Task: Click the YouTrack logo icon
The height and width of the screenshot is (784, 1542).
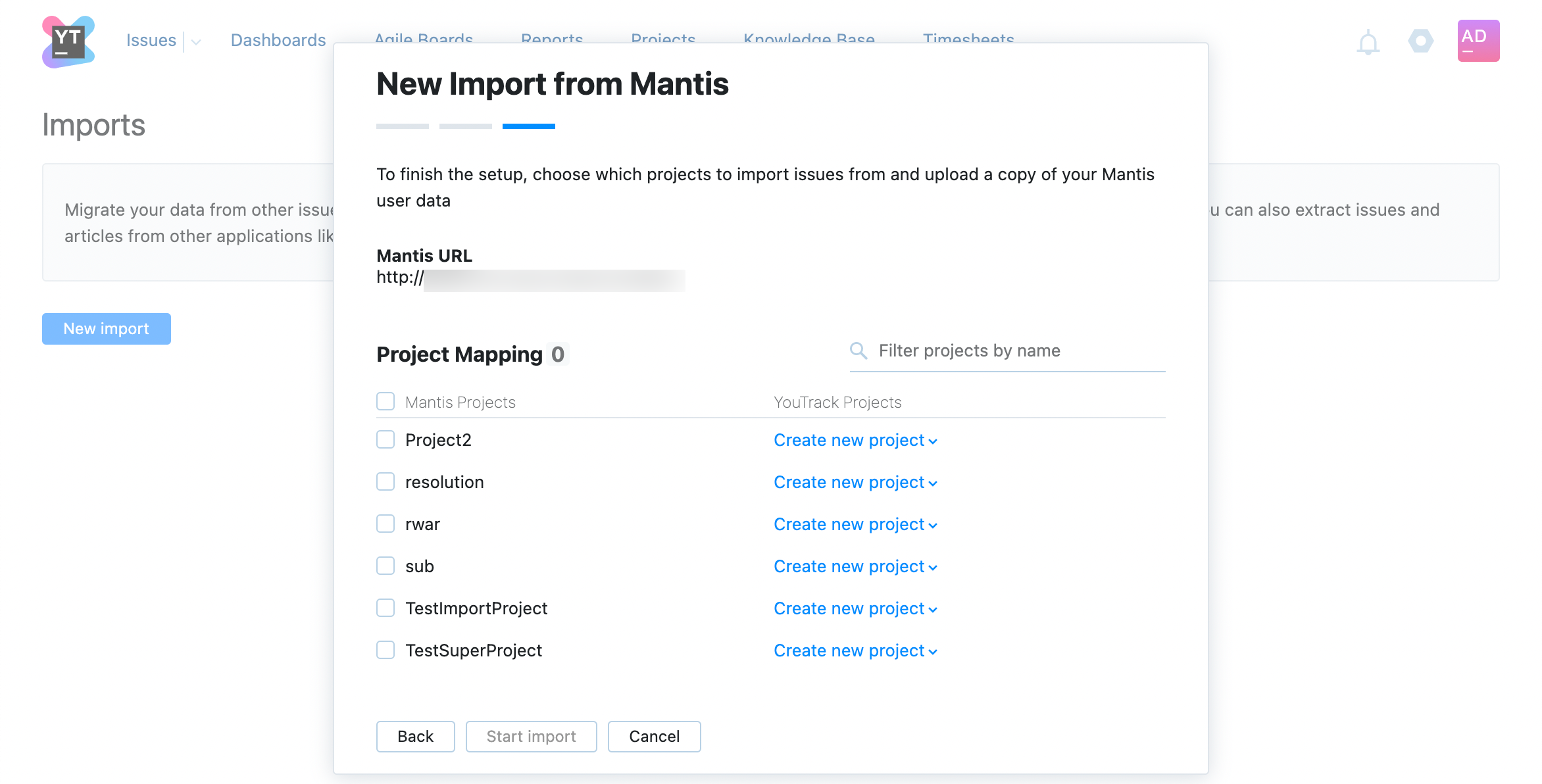Action: click(x=68, y=41)
